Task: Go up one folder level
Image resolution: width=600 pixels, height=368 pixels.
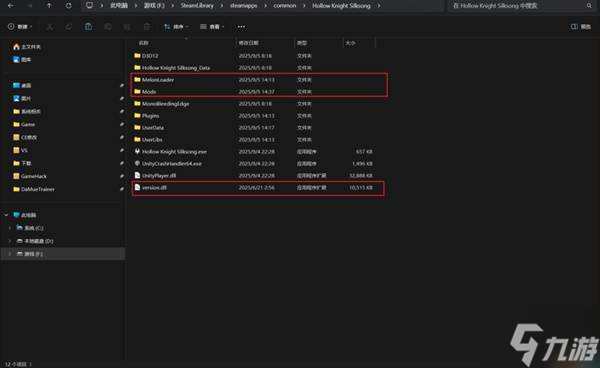Action: pos(49,6)
